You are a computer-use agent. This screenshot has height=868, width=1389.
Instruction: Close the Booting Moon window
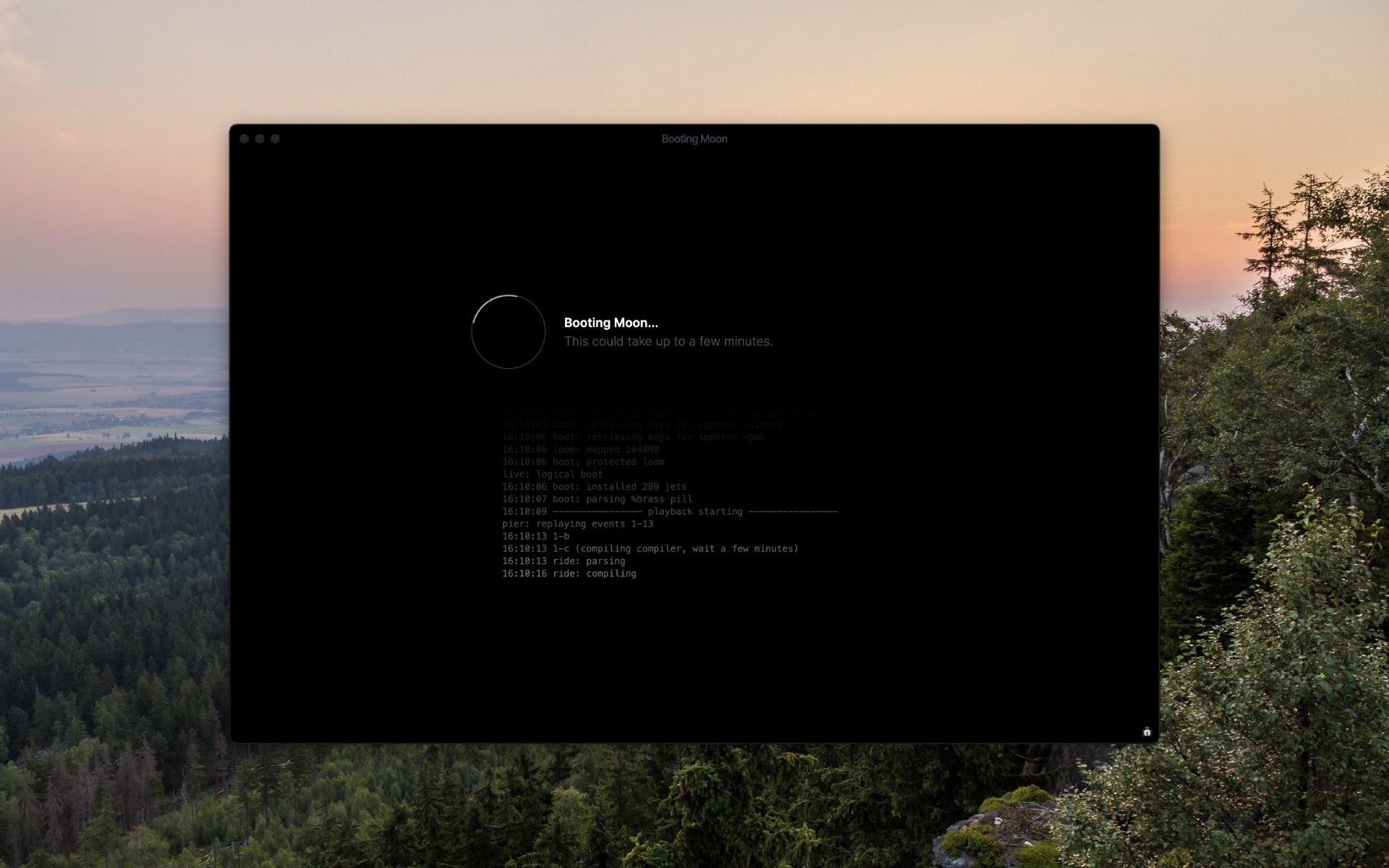click(245, 139)
